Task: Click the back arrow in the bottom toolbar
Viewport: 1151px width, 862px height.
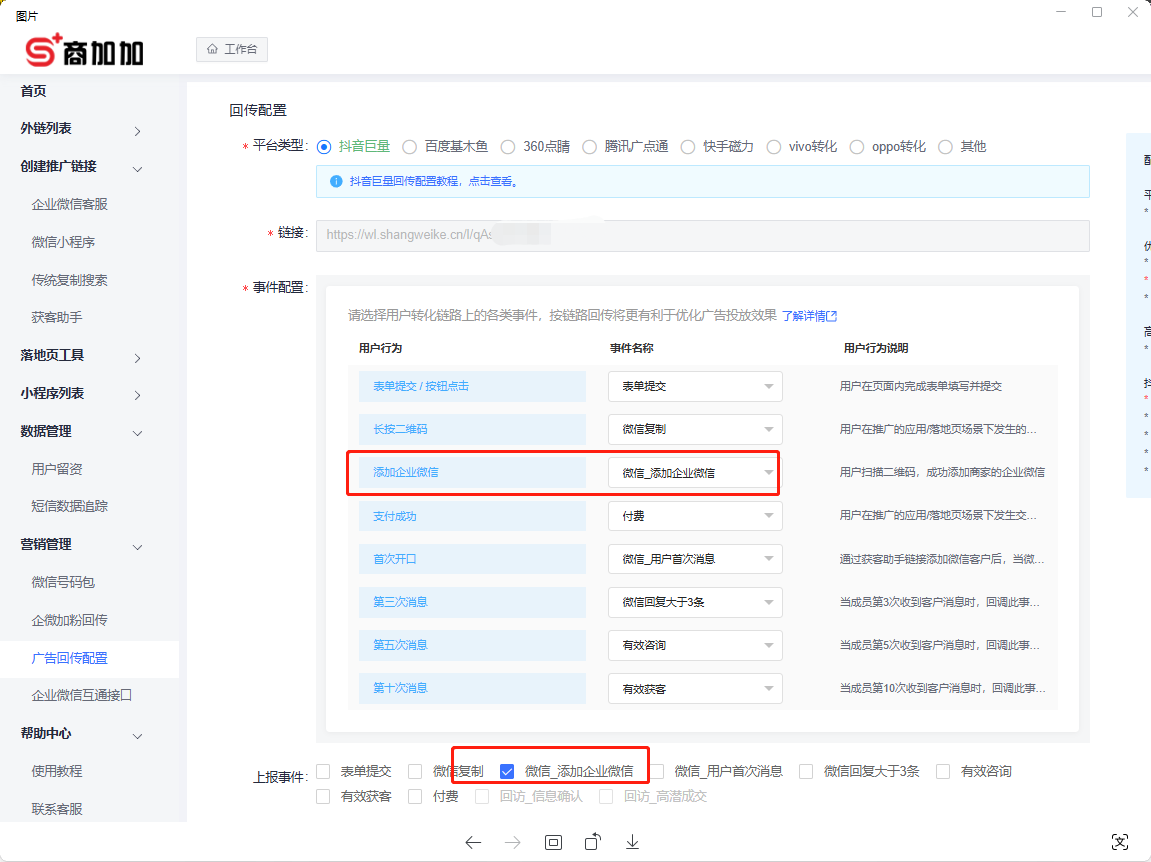Action: pyautogui.click(x=473, y=842)
